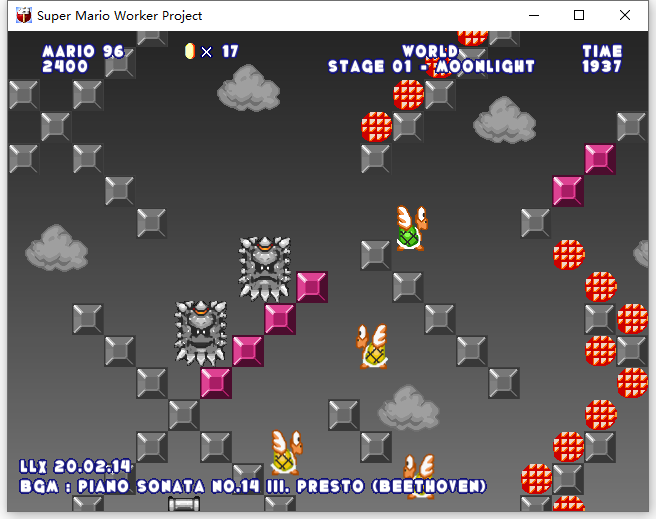Click the gray cloud at top center

click(249, 88)
